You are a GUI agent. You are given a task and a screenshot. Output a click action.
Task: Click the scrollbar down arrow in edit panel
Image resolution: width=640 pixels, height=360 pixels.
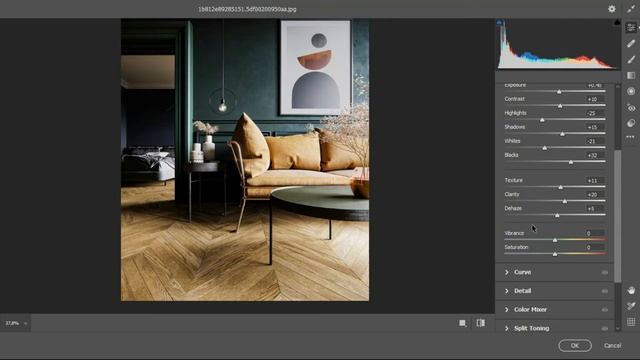pos(618,329)
